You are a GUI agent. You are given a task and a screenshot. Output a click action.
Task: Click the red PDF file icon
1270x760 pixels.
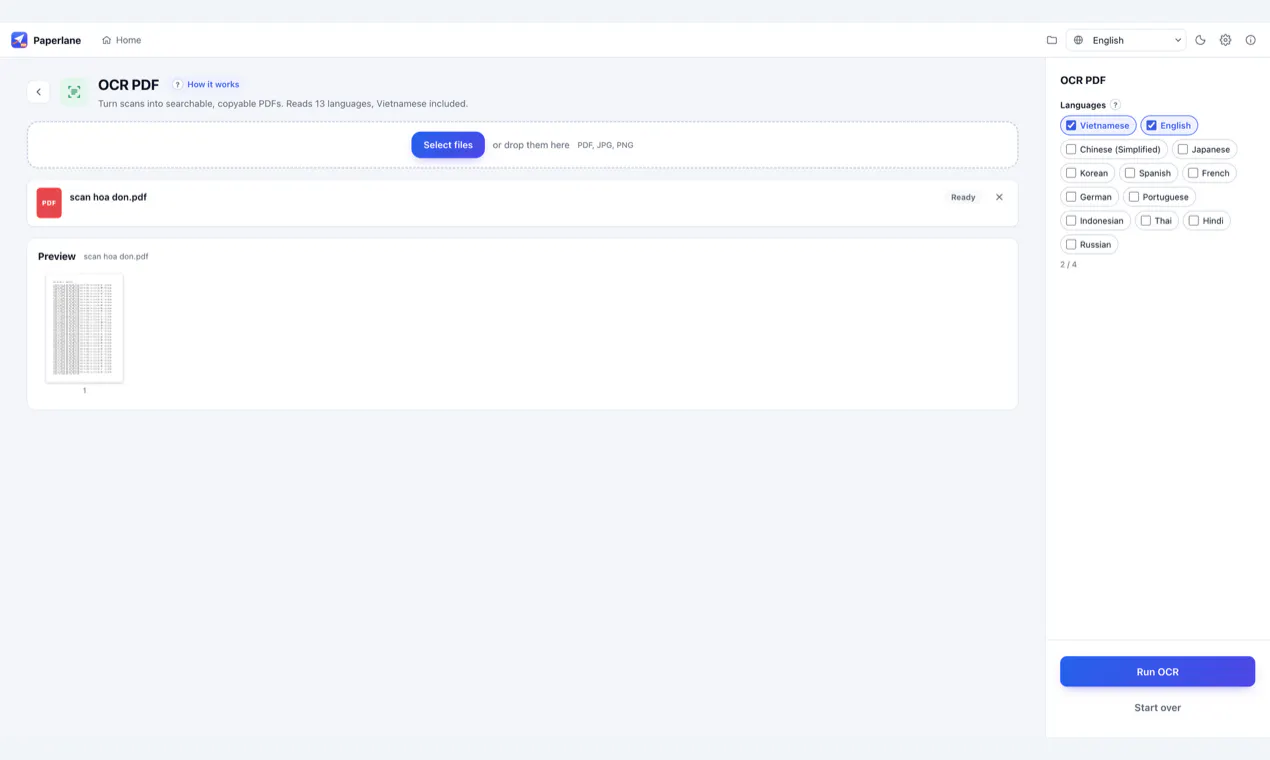click(x=49, y=203)
